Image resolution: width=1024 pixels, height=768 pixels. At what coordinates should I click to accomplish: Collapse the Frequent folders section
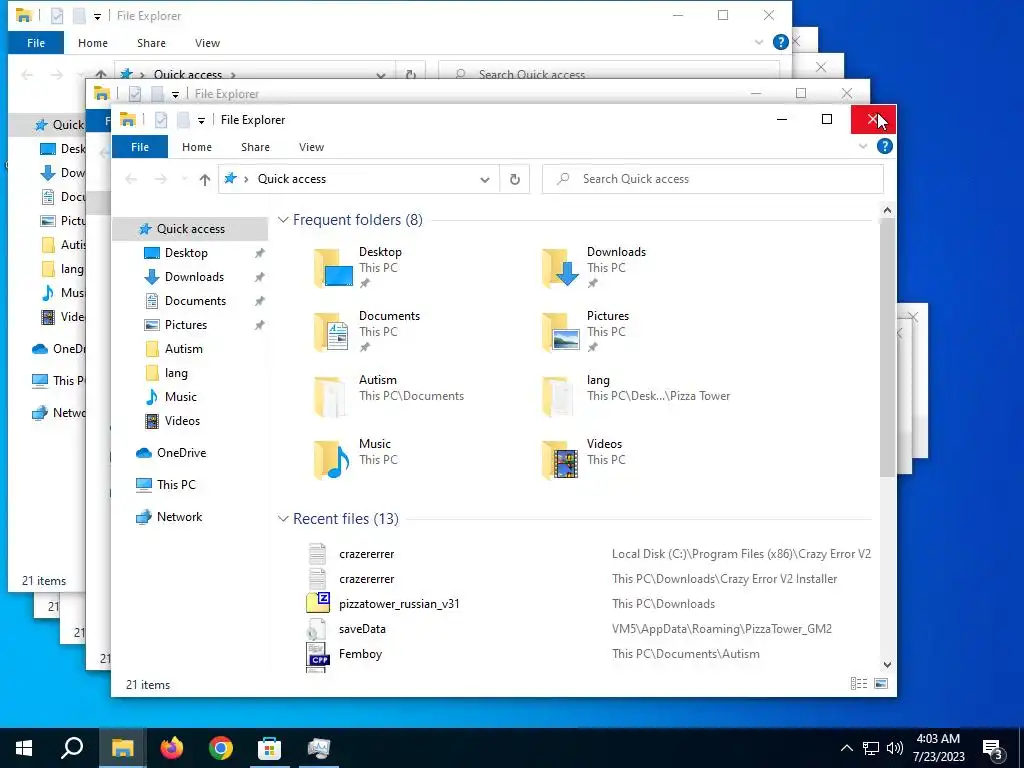[x=283, y=220]
